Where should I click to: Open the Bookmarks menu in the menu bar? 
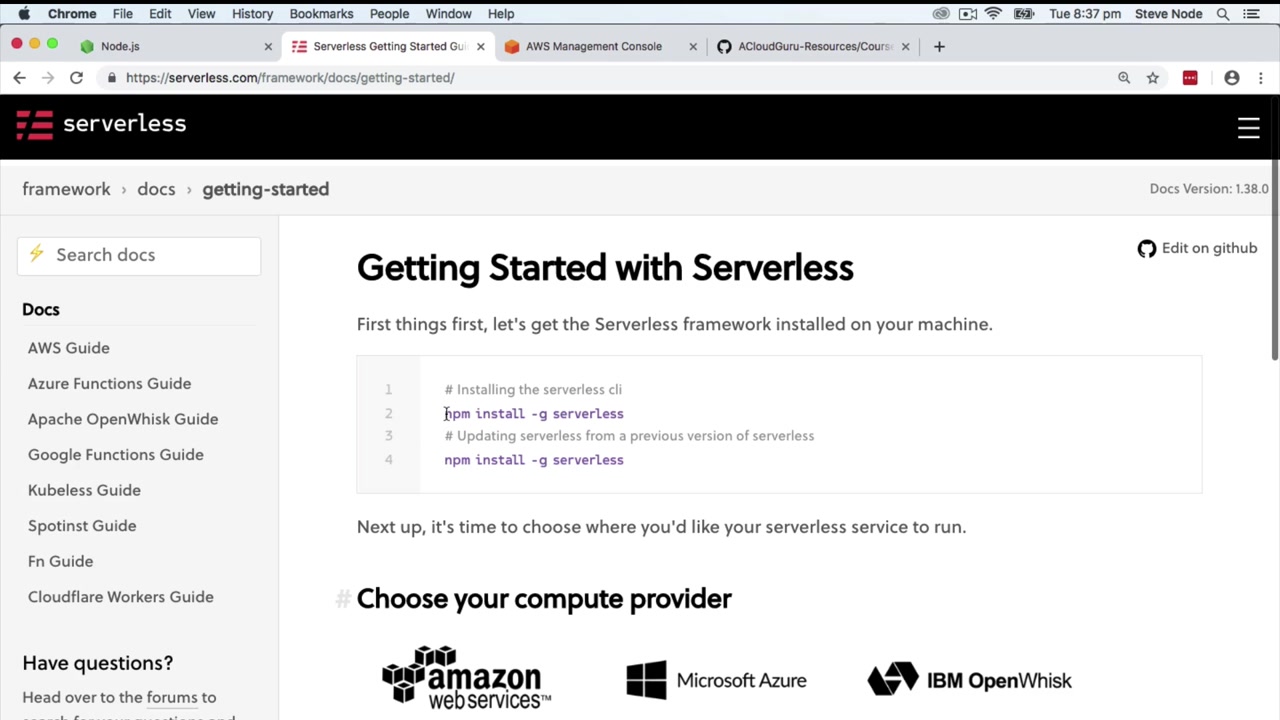click(321, 14)
